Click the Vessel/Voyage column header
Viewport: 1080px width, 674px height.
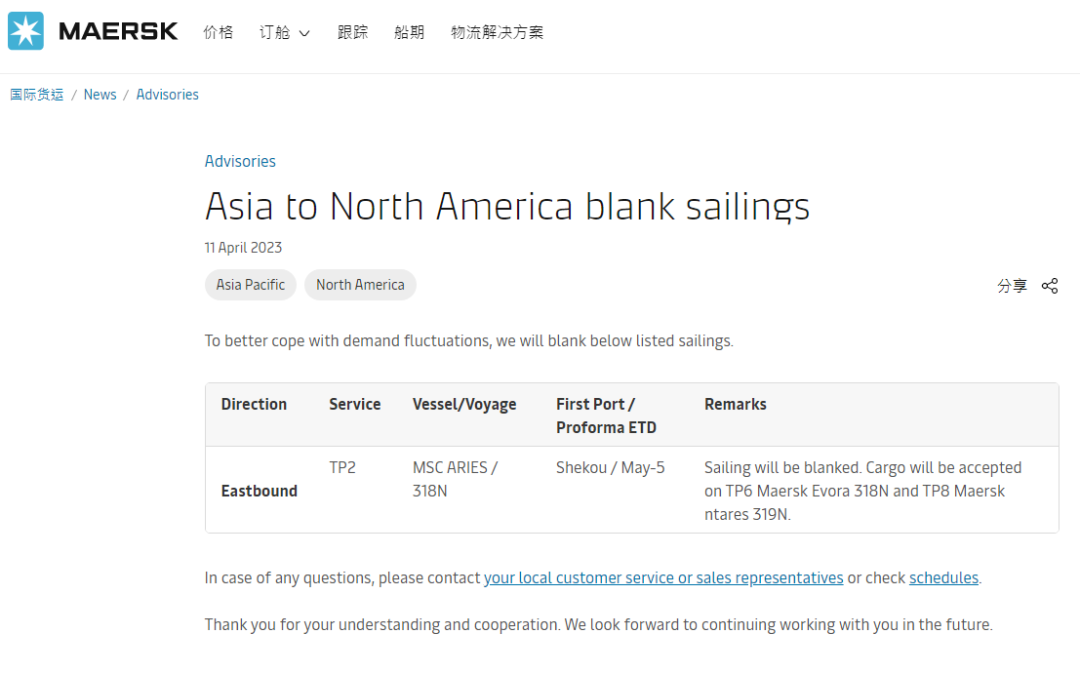coord(464,404)
